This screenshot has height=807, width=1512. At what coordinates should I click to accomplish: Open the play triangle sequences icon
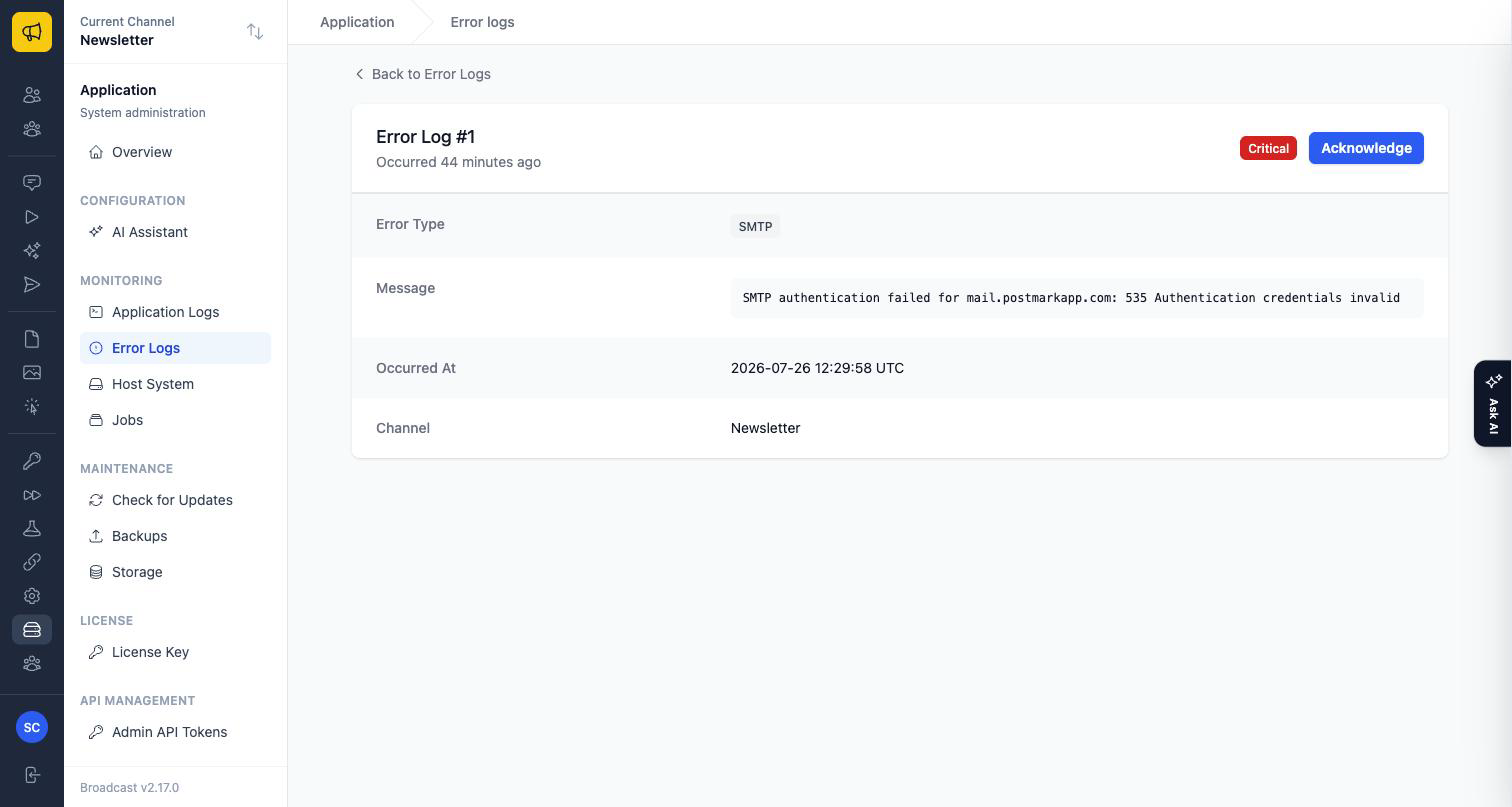click(x=32, y=217)
